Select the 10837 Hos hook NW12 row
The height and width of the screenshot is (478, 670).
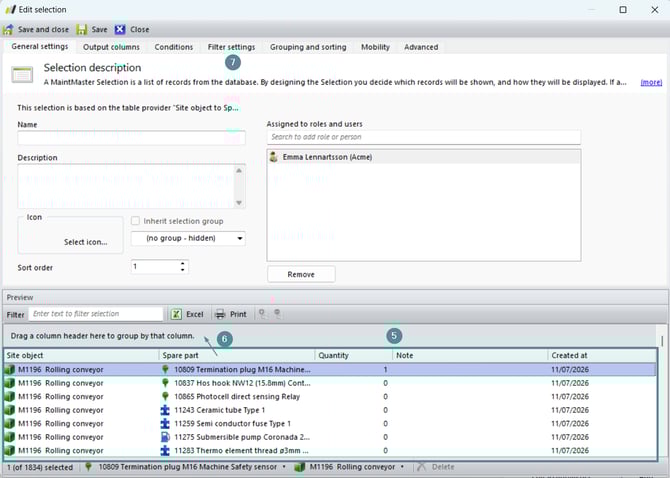(330, 383)
